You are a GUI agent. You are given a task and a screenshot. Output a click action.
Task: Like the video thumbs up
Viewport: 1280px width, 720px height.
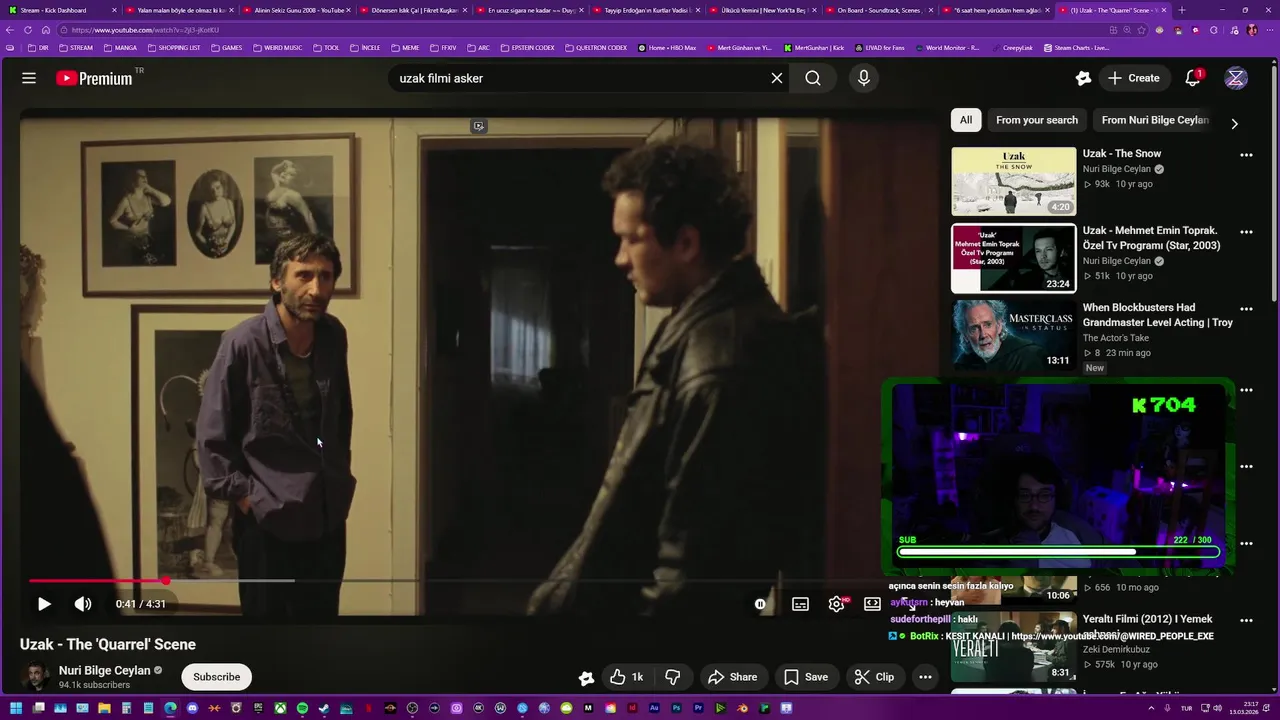627,677
